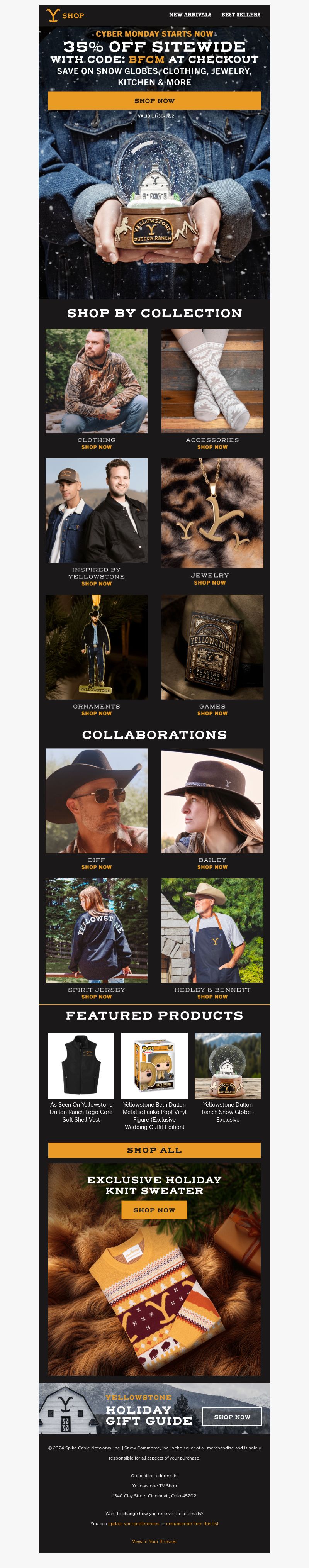This screenshot has width=309, height=1568.
Task: Click the orange Shop Now hero button
Action: pos(154,100)
